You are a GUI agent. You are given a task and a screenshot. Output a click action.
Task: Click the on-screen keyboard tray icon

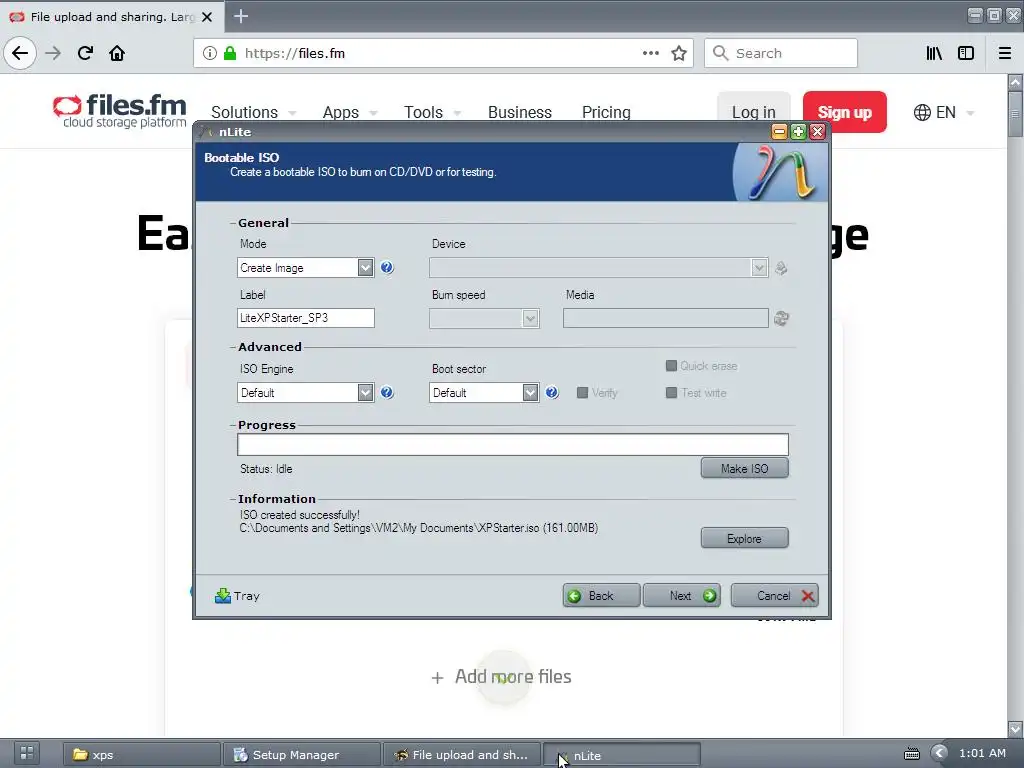912,754
